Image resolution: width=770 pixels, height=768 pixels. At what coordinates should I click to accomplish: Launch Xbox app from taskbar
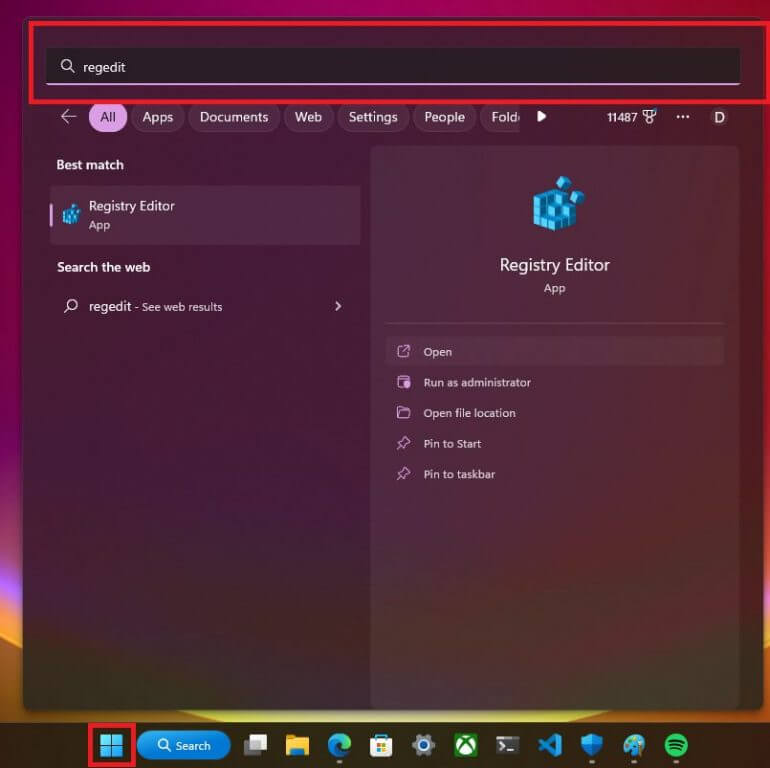[466, 745]
